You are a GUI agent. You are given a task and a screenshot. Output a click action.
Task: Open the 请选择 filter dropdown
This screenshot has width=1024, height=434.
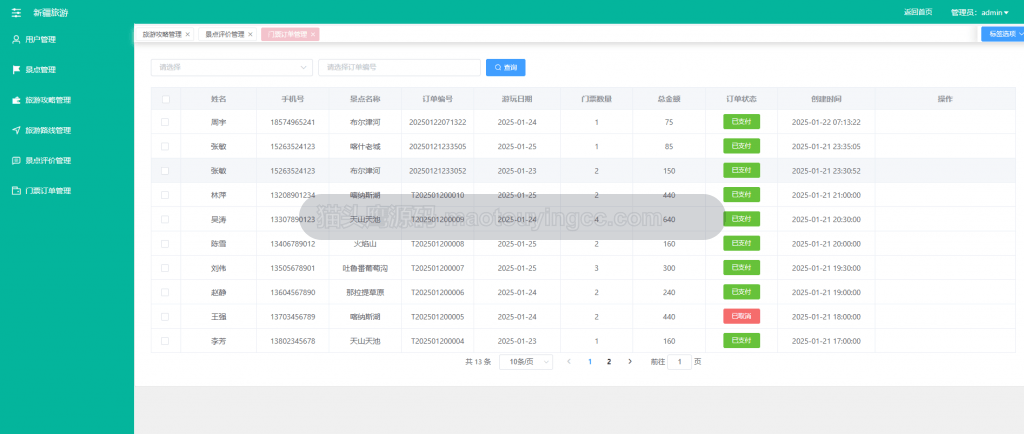[x=232, y=67]
